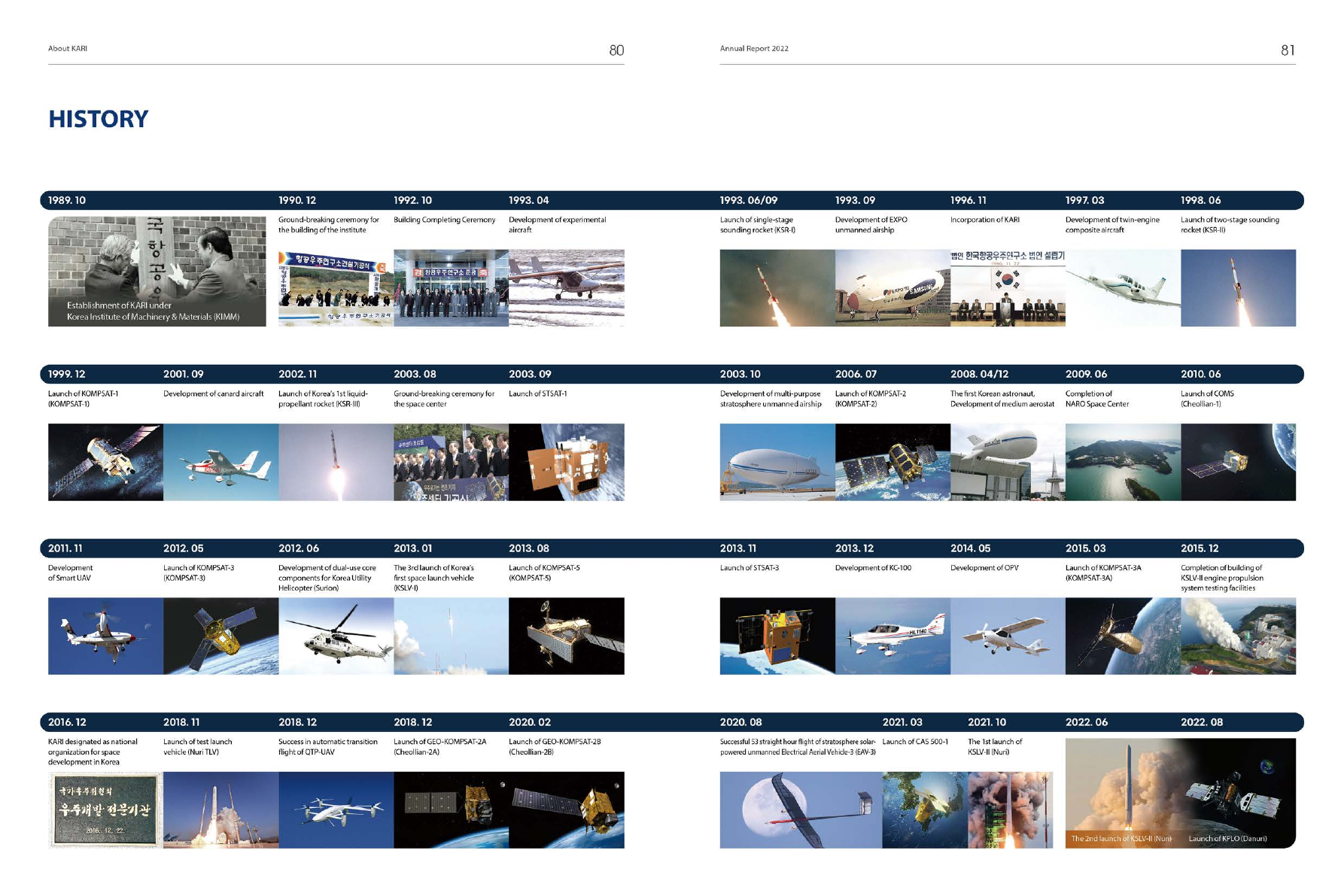Image resolution: width=1344 pixels, height=896 pixels.
Task: Select the KOMPSAT-1 satellite thumbnail
Action: (x=105, y=462)
